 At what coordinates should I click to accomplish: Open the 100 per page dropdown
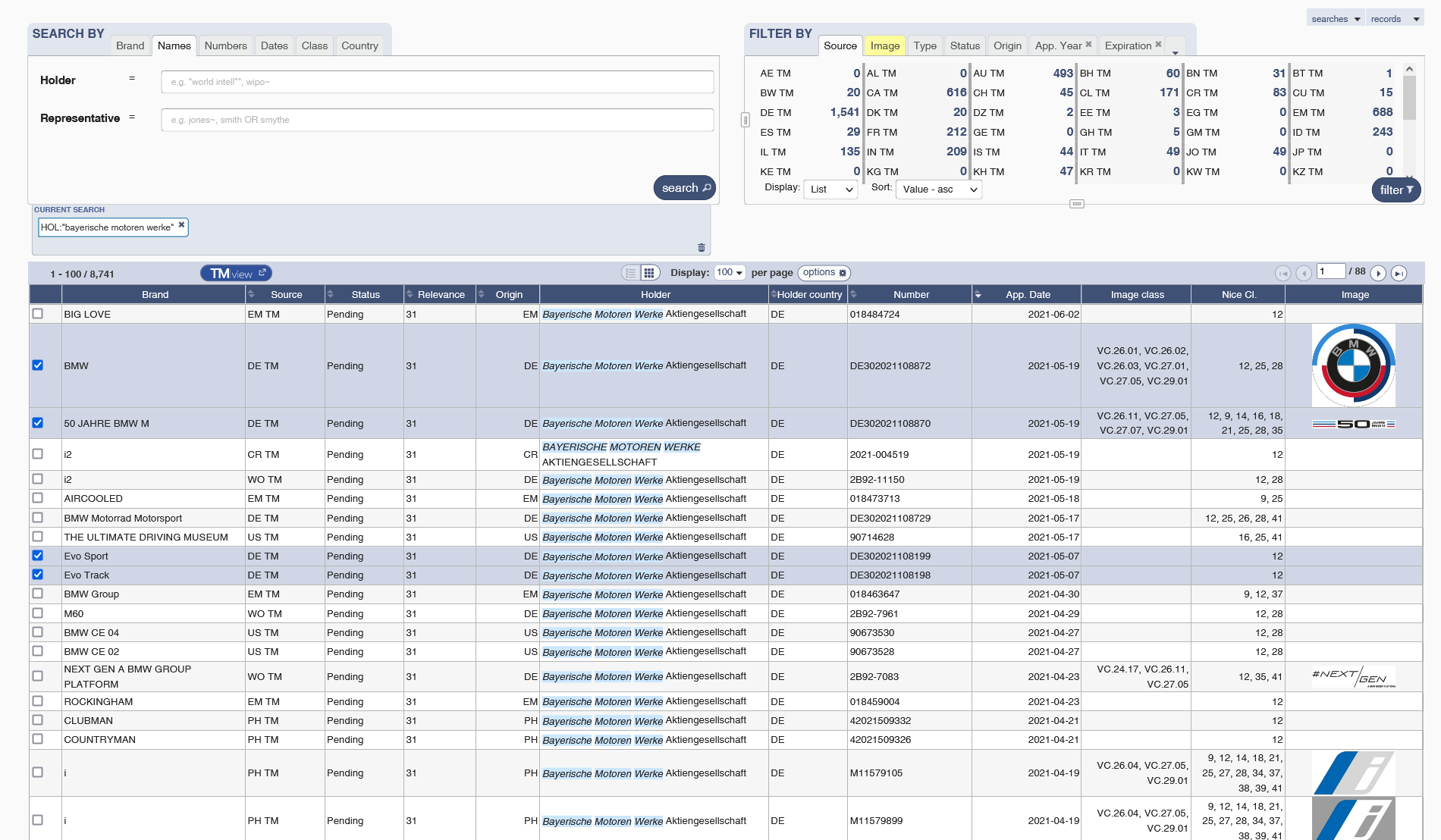(730, 273)
